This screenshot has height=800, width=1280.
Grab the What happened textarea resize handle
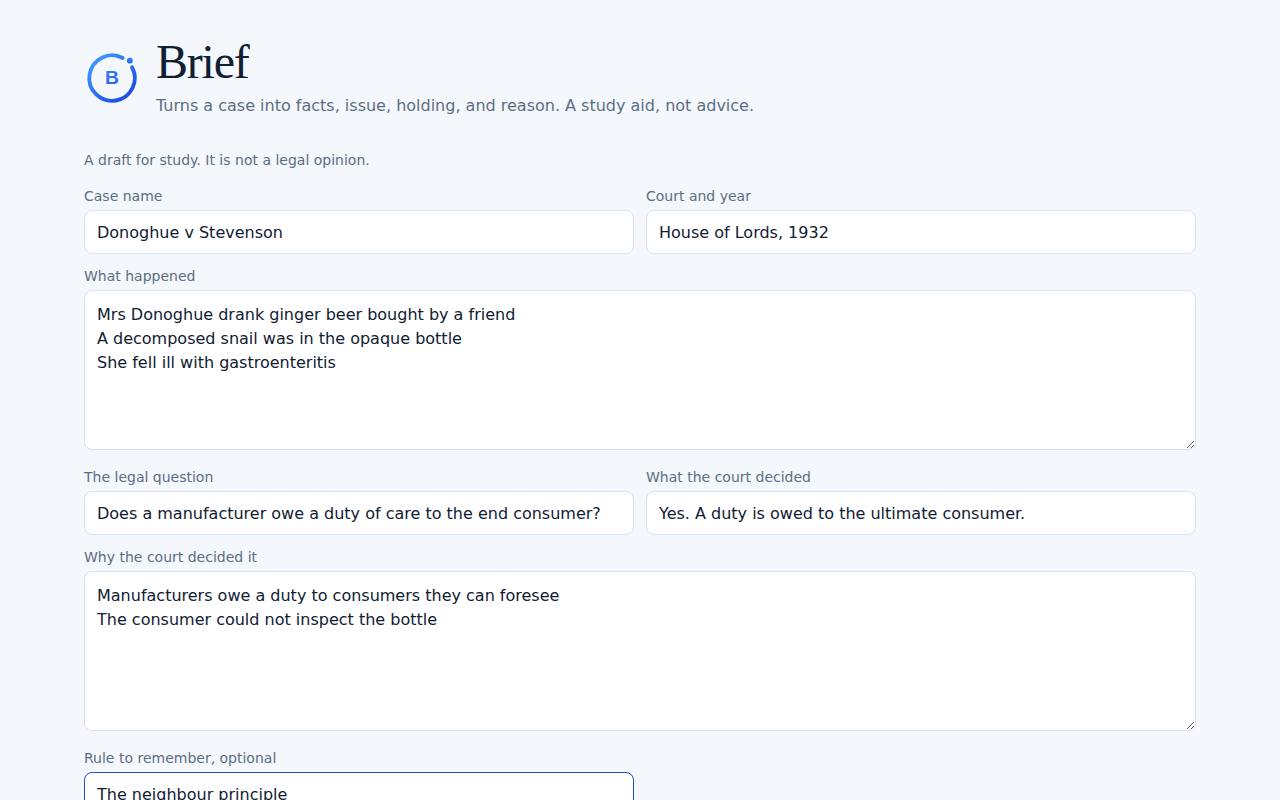[1189, 443]
